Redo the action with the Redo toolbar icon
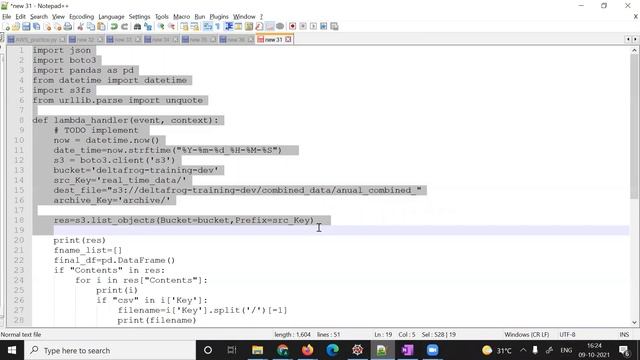The image size is (640, 360). tap(124, 27)
